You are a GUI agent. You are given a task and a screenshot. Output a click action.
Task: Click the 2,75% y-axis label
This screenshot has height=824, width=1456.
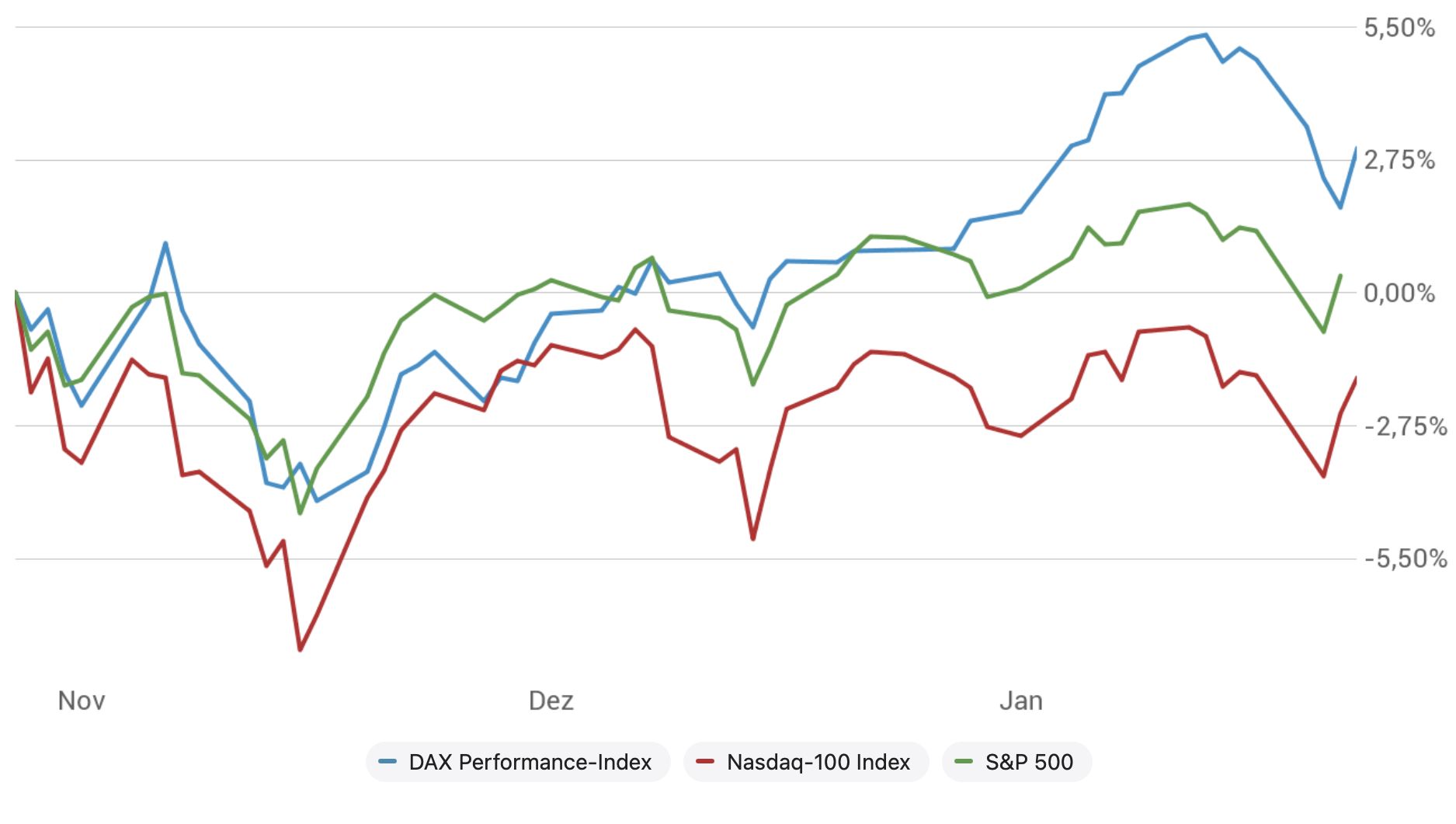(x=1399, y=160)
